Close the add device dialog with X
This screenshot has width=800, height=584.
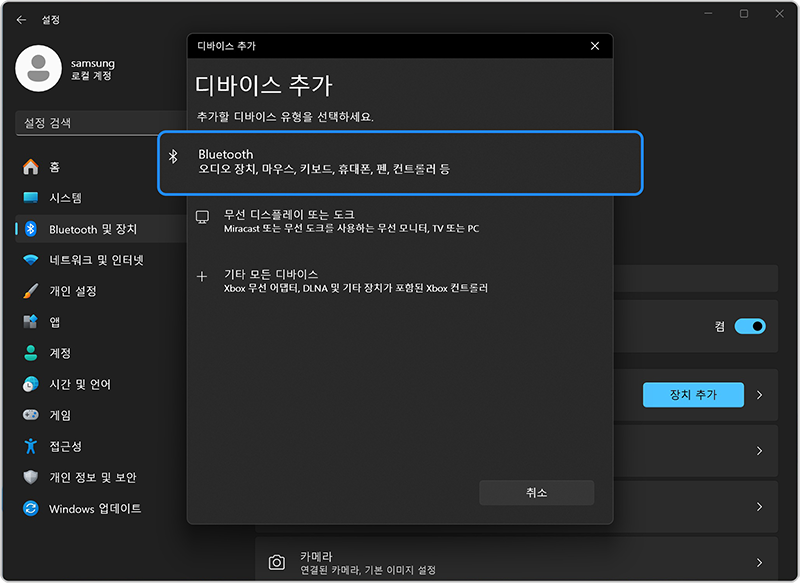[x=595, y=46]
